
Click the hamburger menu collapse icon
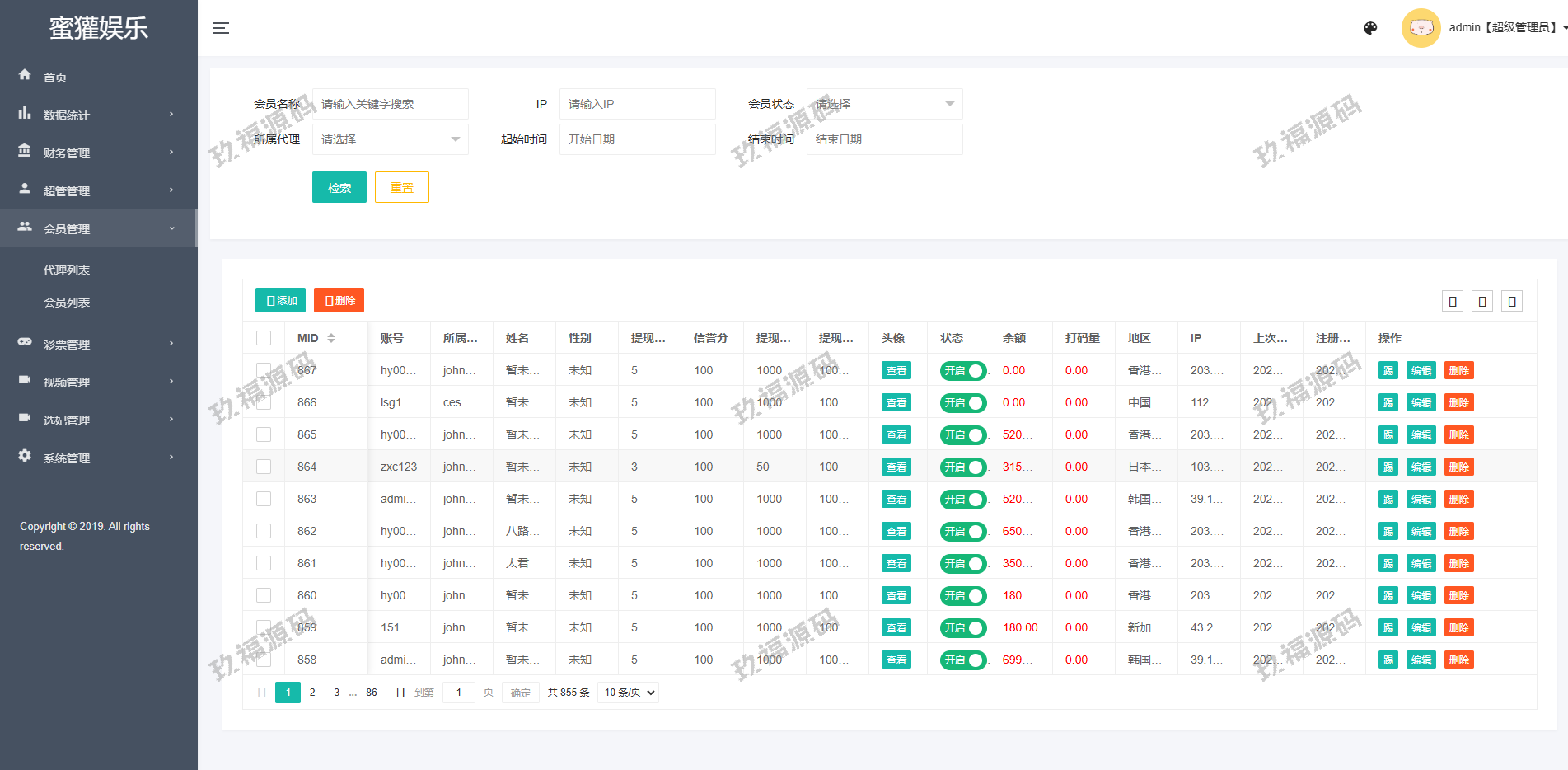220,28
